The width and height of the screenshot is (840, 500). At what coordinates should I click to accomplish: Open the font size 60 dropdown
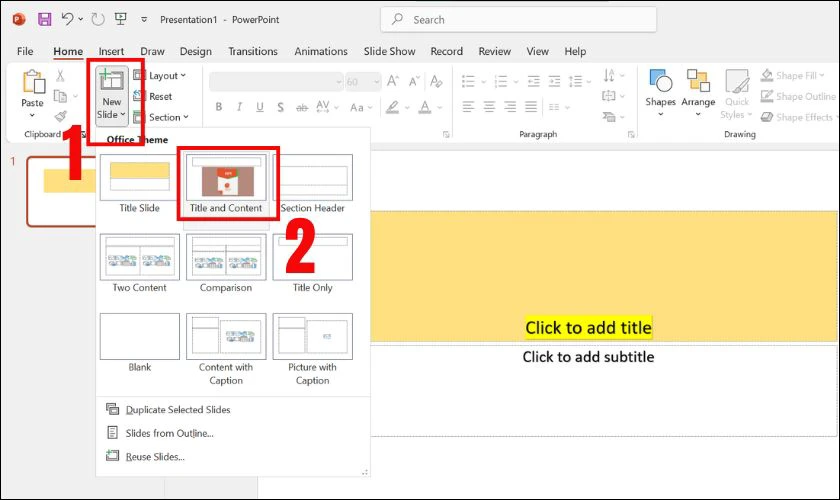point(377,82)
